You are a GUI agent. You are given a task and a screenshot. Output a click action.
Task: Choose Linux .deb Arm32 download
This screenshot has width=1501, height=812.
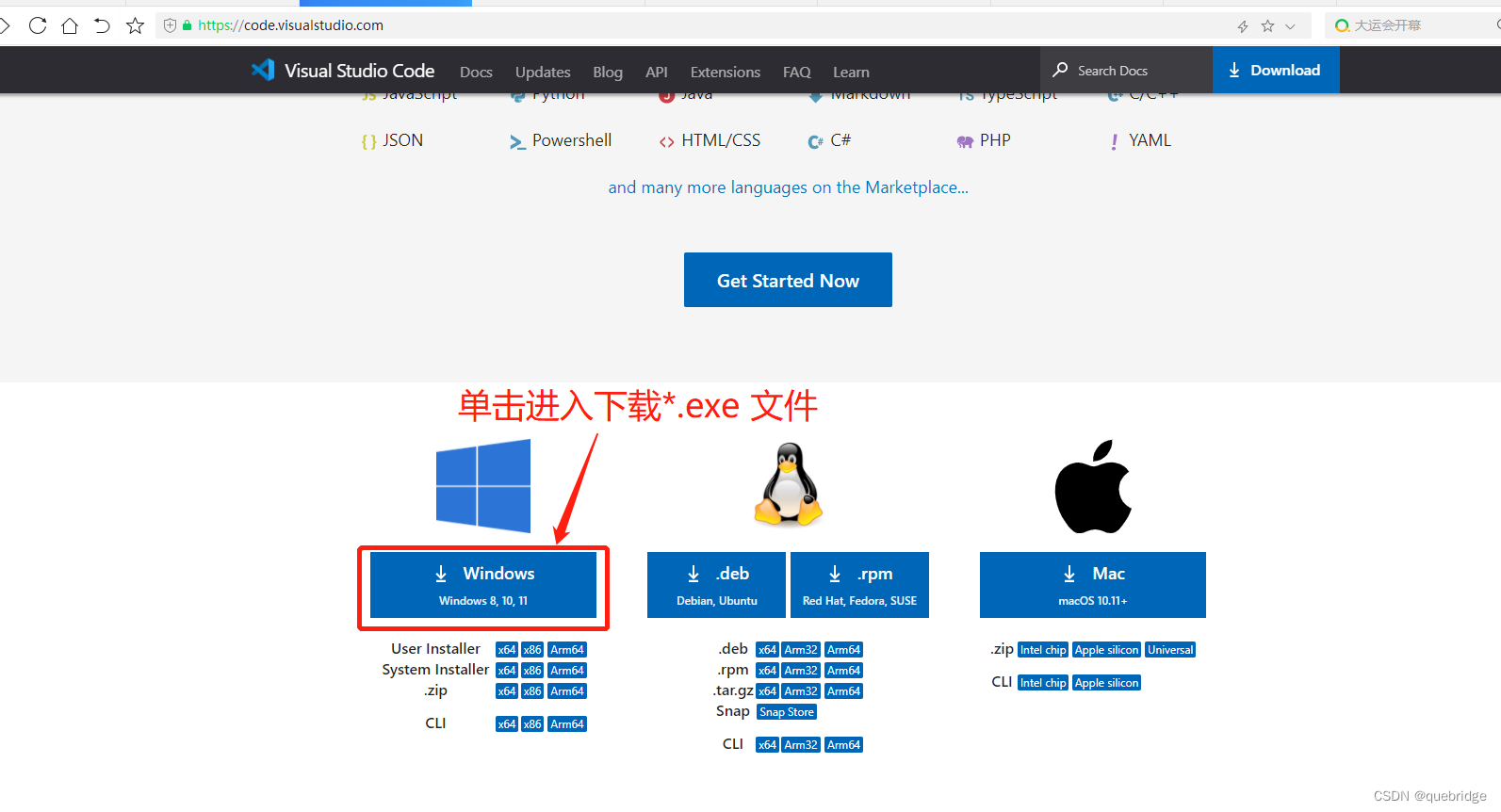point(801,650)
